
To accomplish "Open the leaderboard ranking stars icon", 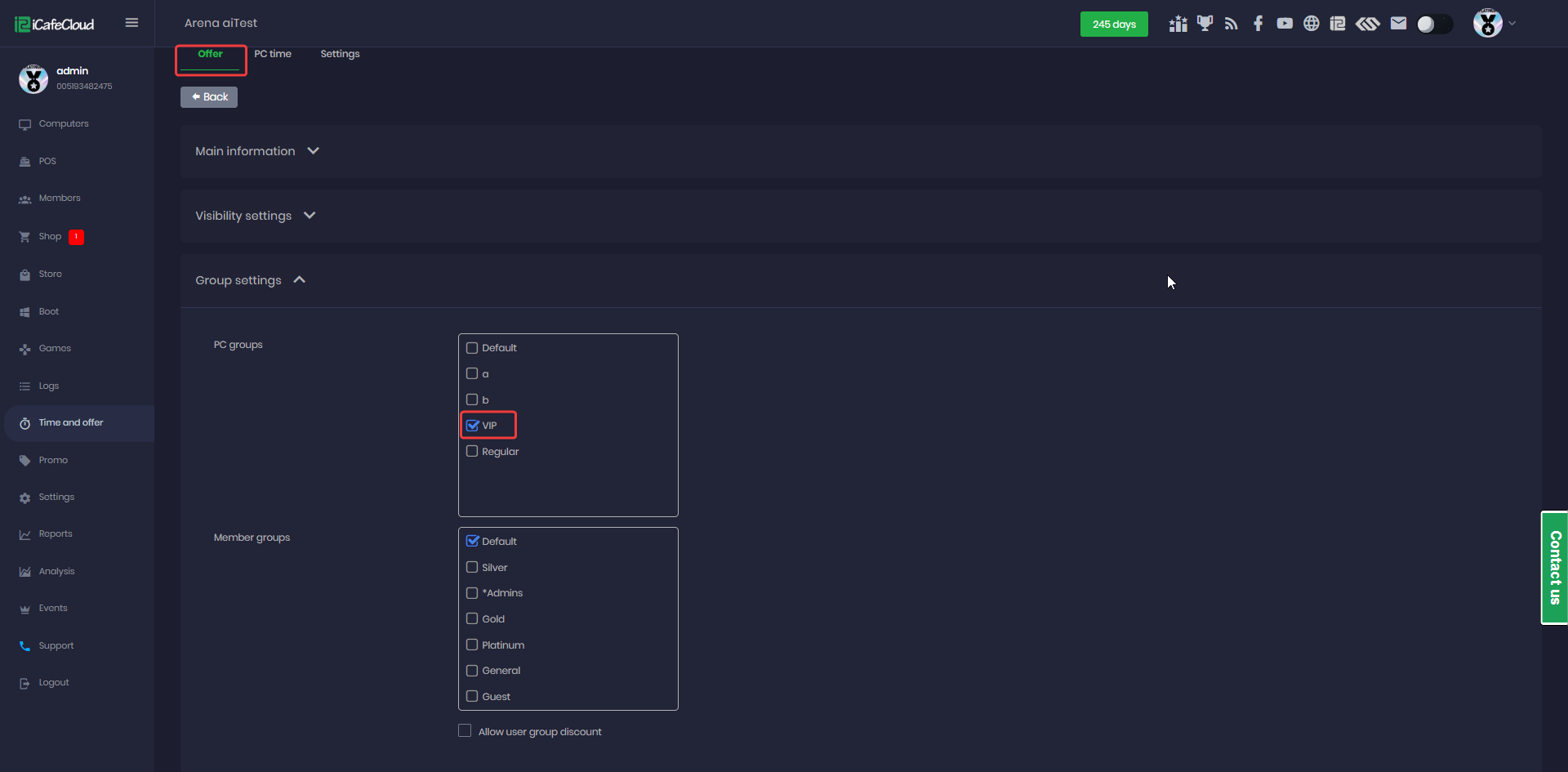I will coord(1178,24).
